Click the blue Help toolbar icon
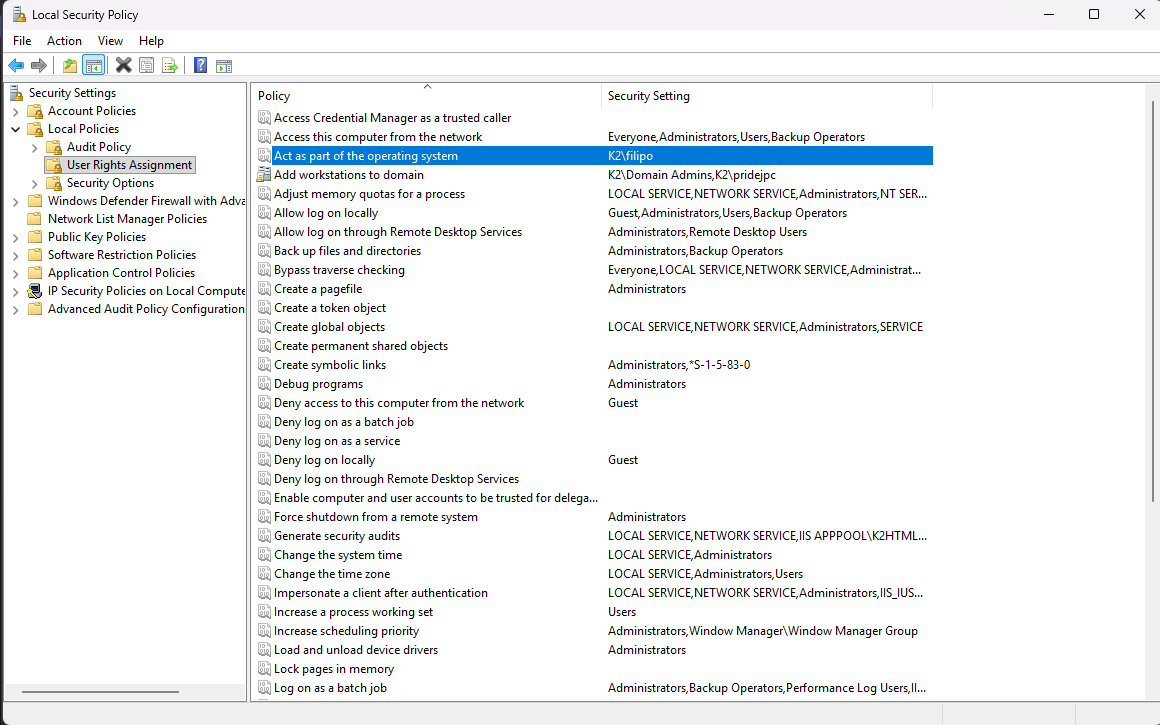This screenshot has height=725, width=1160. pyautogui.click(x=201, y=66)
